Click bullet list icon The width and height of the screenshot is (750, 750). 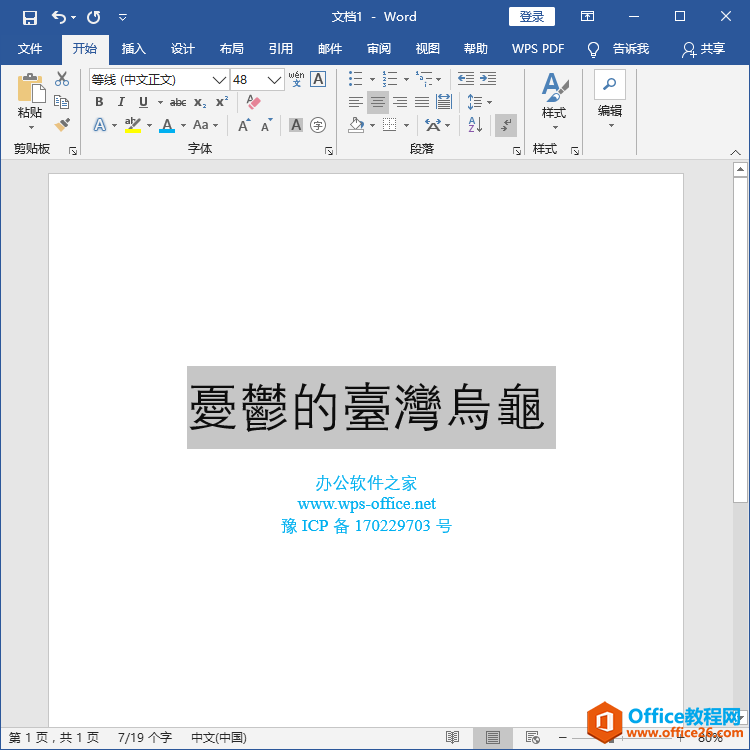pyautogui.click(x=355, y=79)
